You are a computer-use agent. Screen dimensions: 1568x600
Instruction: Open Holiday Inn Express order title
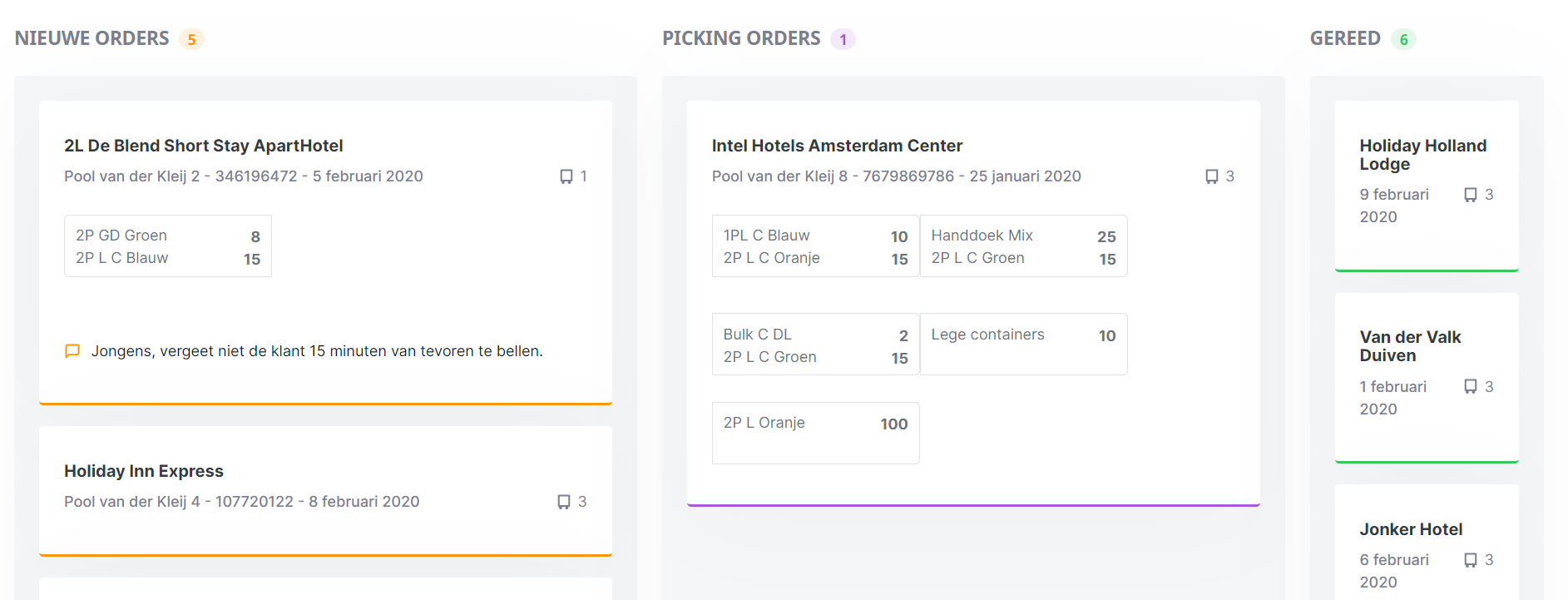144,471
